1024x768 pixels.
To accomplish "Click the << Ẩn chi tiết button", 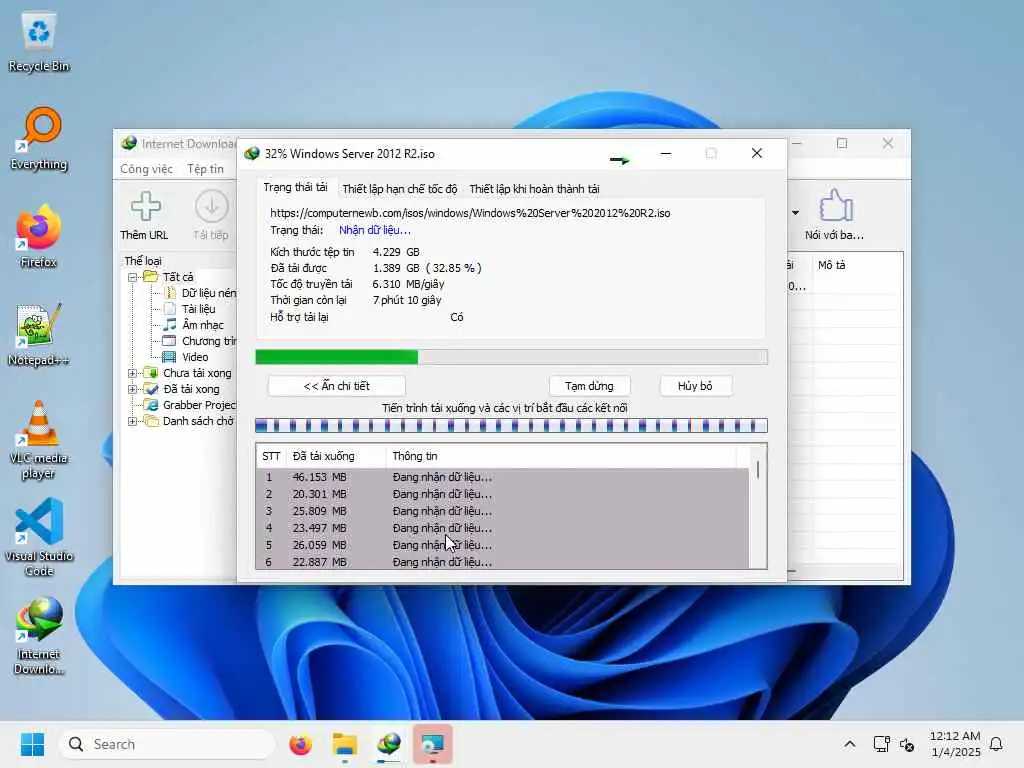I will point(336,386).
